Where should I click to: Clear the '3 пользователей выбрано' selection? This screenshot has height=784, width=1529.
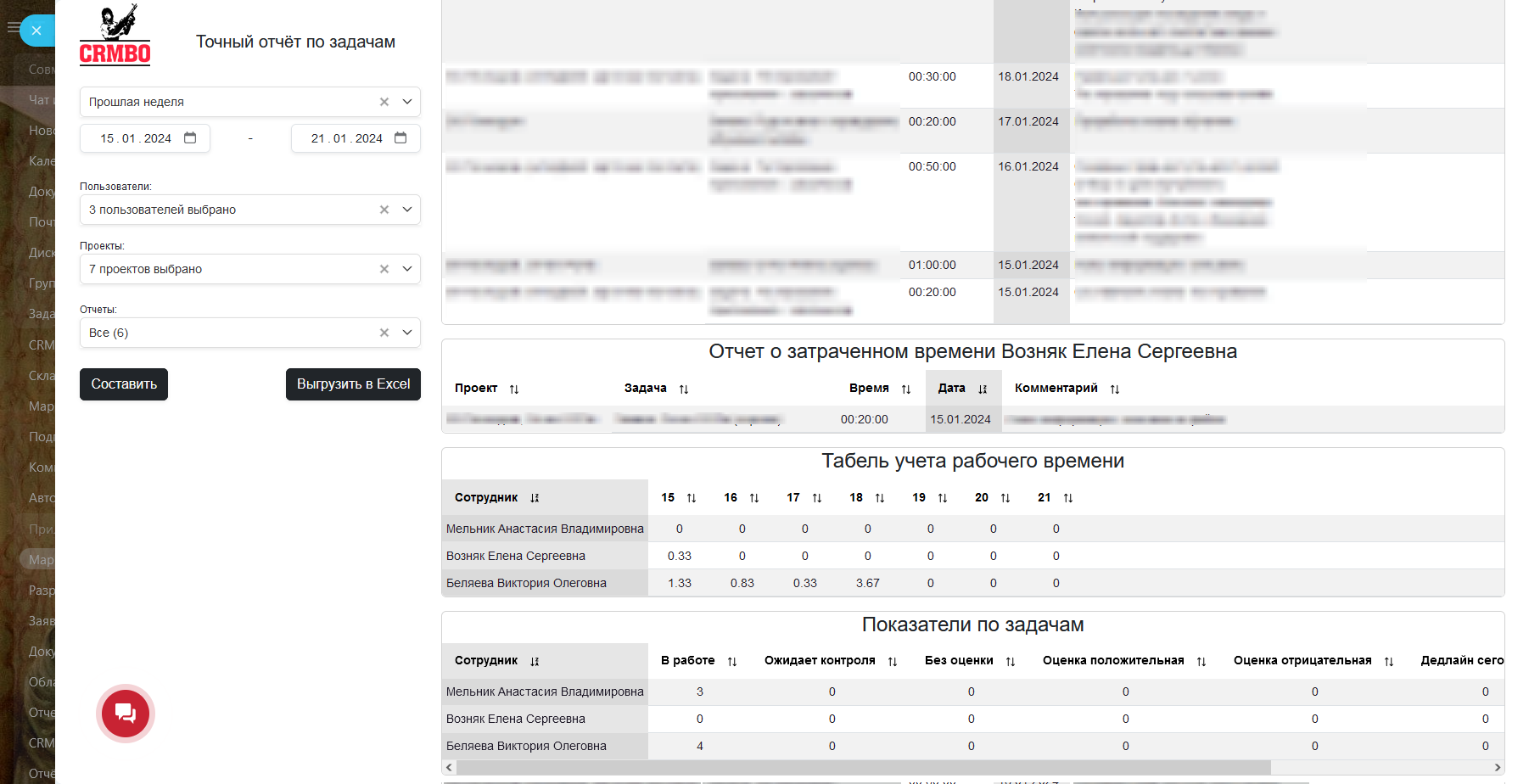click(x=384, y=210)
